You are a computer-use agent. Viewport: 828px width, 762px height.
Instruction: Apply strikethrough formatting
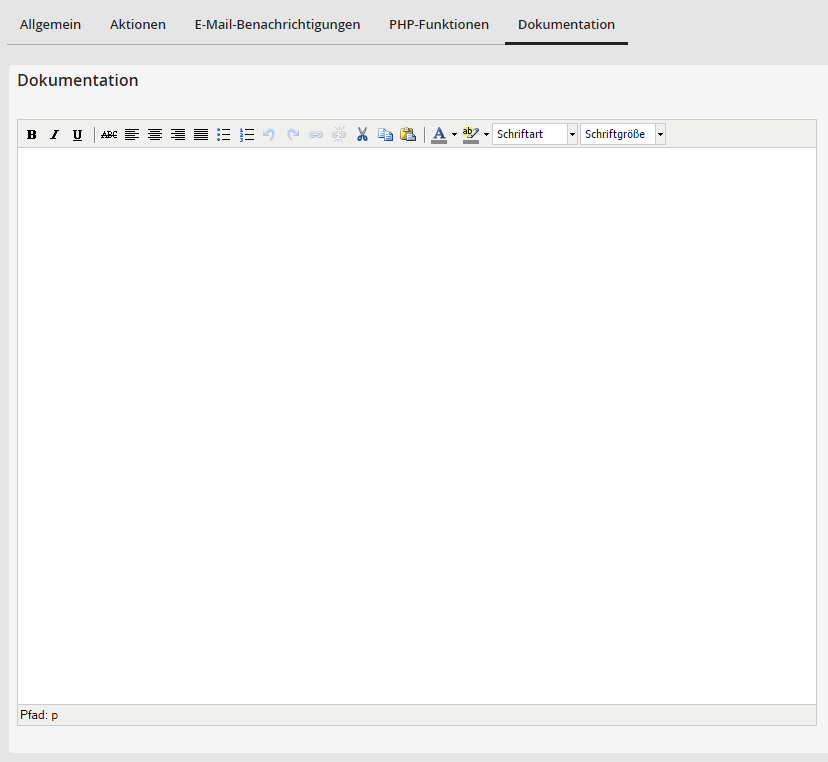coord(109,134)
